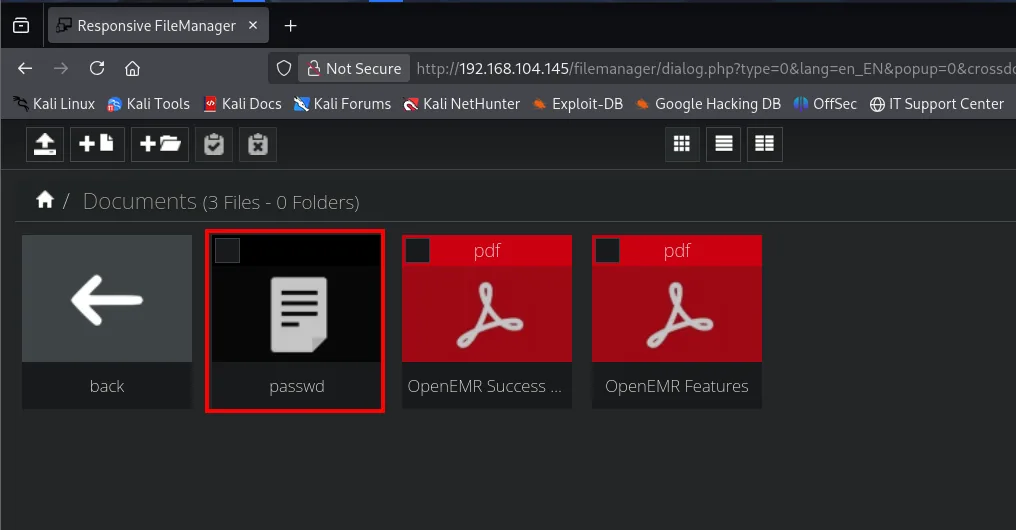Click the back label

[x=107, y=386]
